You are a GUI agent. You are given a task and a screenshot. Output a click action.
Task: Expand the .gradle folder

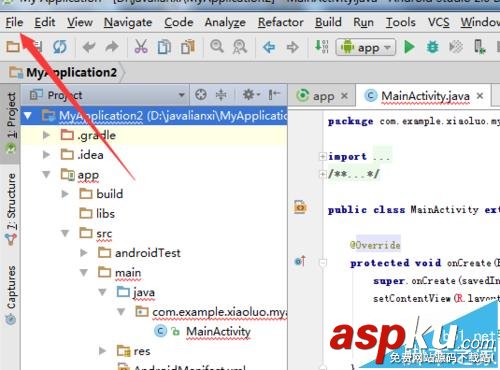[46, 135]
